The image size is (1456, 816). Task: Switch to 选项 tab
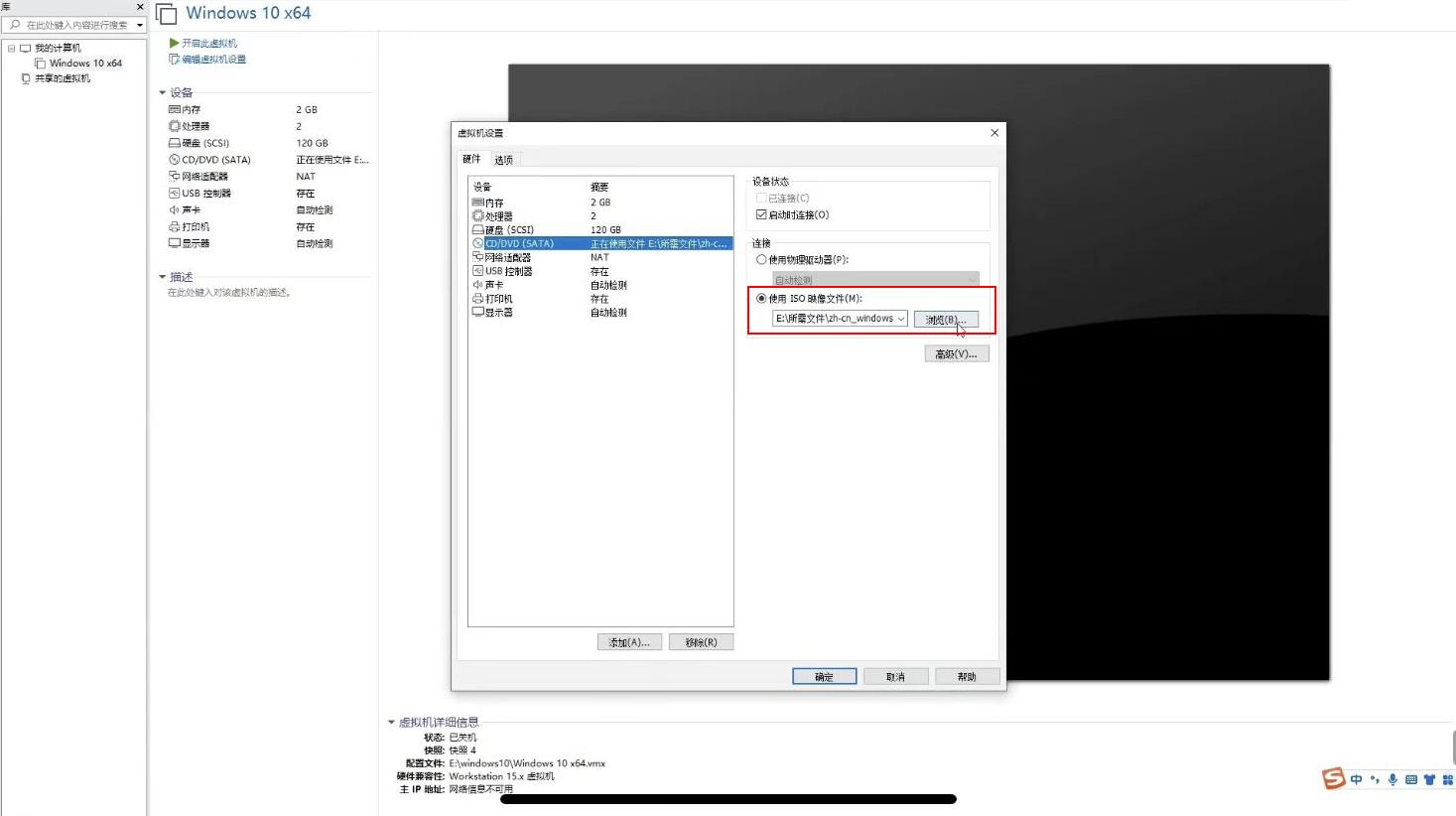point(504,160)
